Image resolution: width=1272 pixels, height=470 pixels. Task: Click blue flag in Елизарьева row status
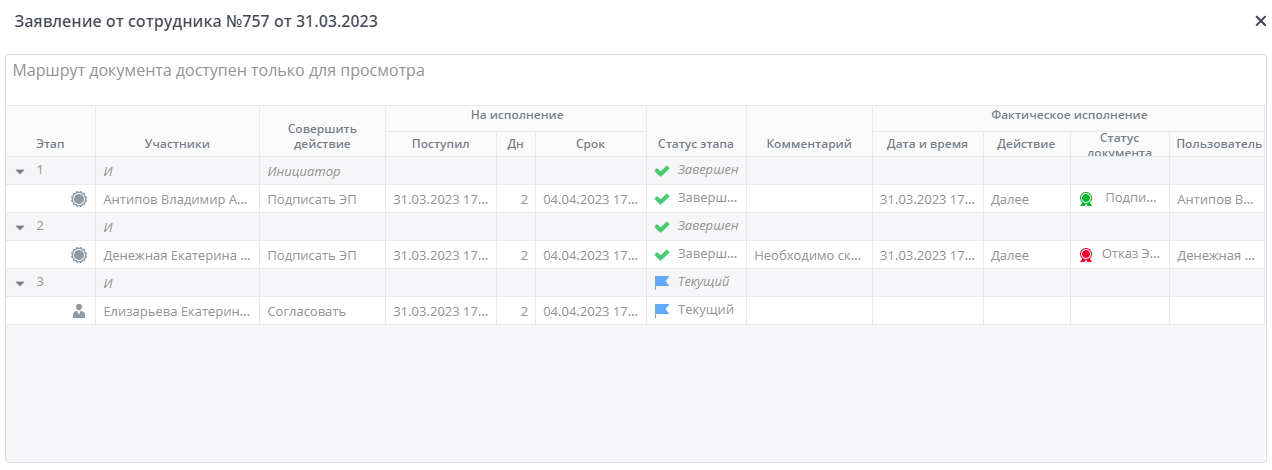[x=662, y=311]
